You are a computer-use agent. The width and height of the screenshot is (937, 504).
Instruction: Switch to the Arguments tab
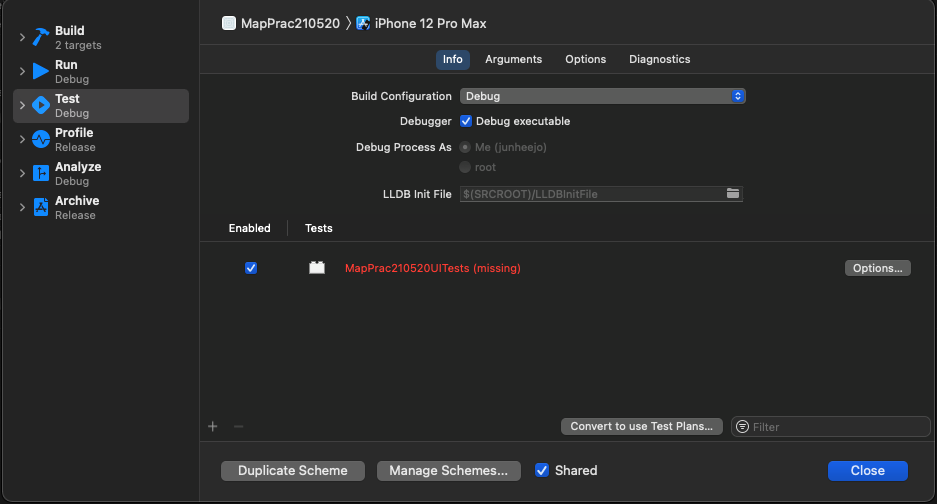pyautogui.click(x=513, y=59)
